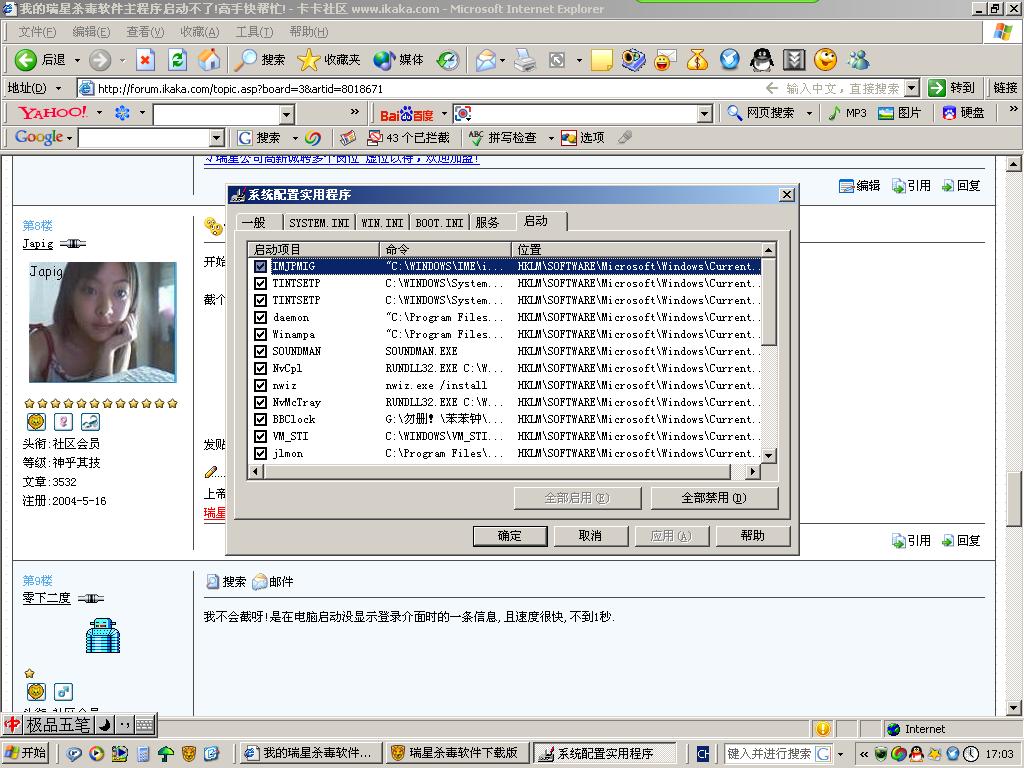Disable the SOUNDMAN startup entry checkbox
Screen dimensions: 1024x768
261,351
